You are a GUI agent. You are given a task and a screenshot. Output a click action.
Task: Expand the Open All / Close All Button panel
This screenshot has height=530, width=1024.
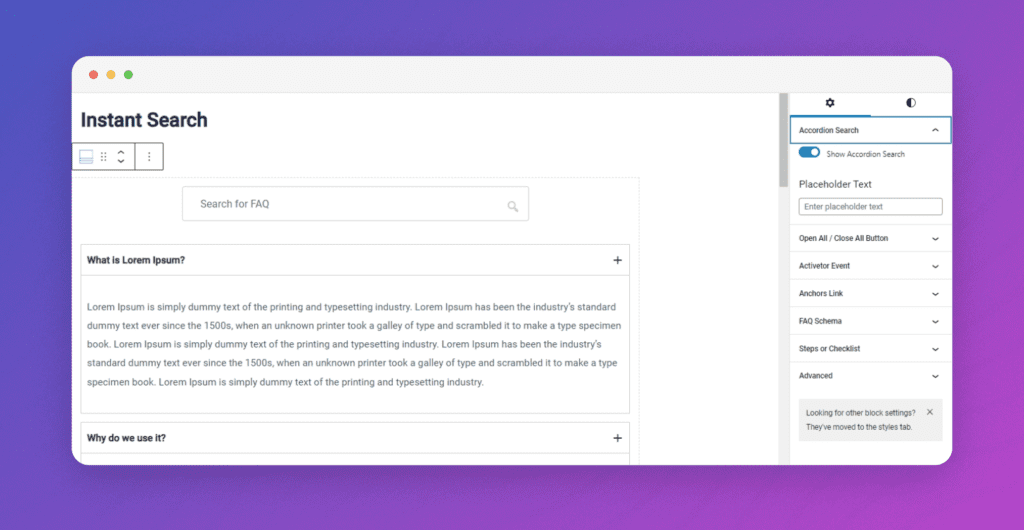coord(934,239)
